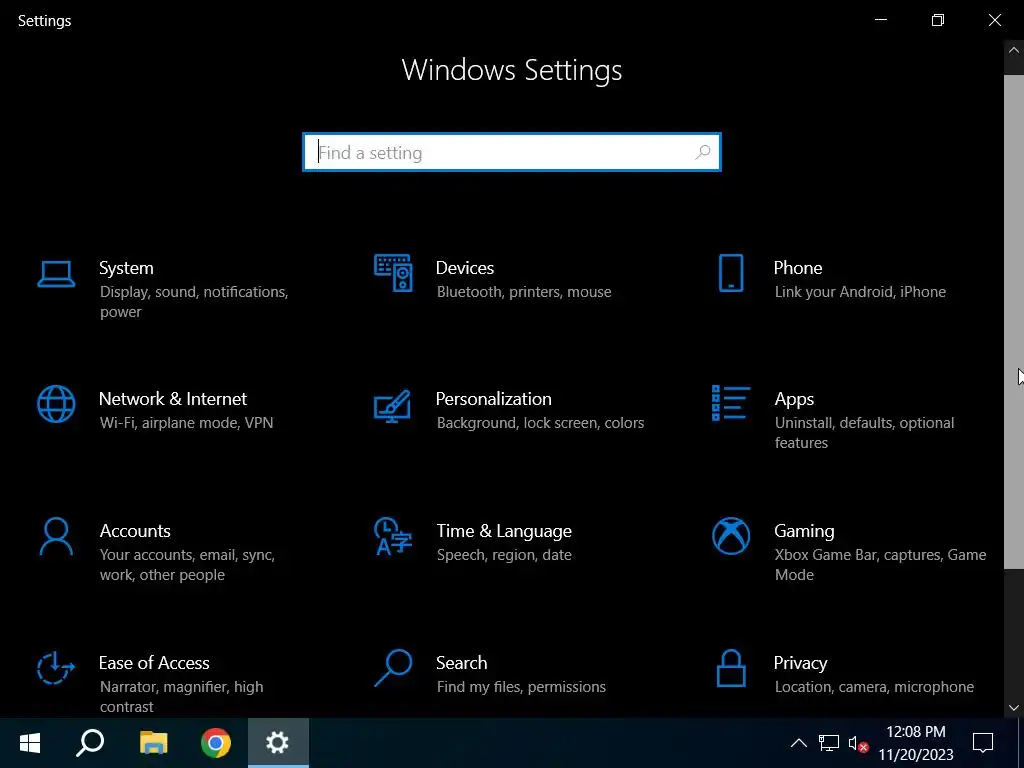Open the System laptop icon

coord(56,274)
